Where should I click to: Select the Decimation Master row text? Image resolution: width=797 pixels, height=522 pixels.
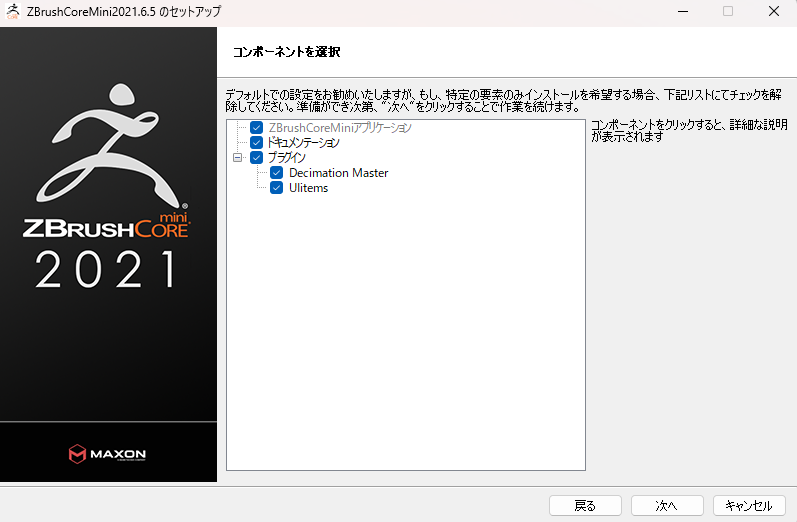coord(339,173)
